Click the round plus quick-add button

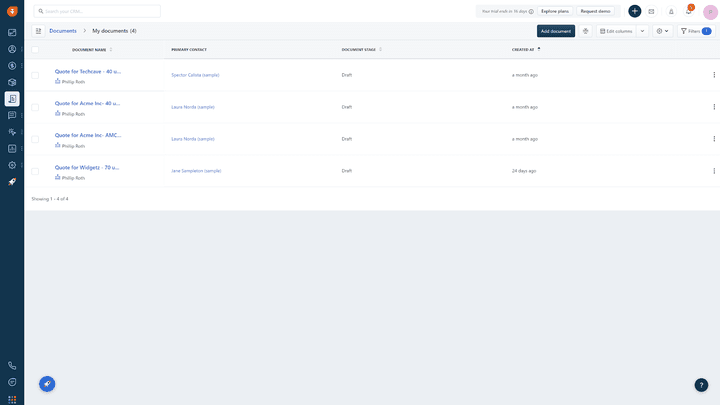tap(635, 11)
